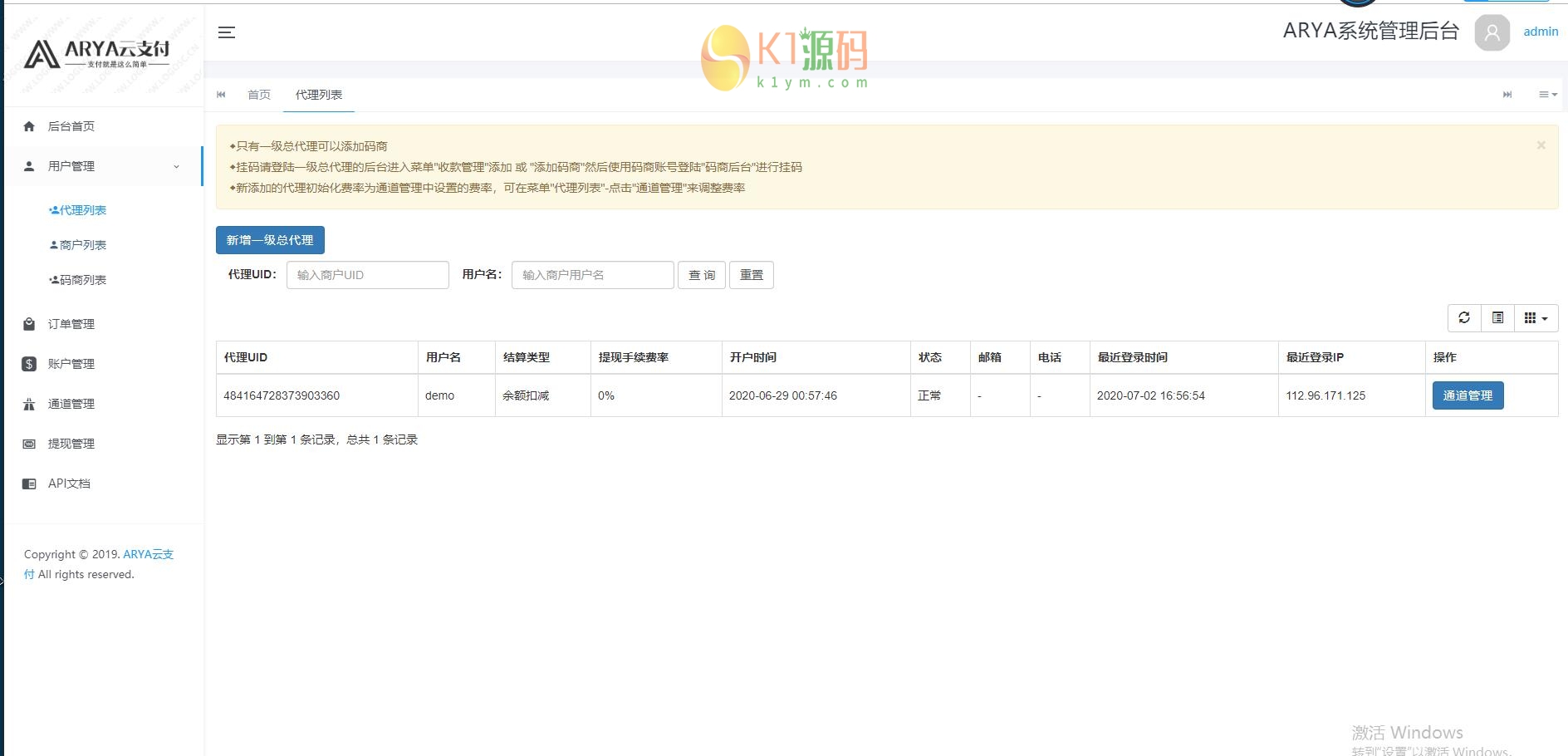Switch to the 首页 tab
The width and height of the screenshot is (1568, 756).
(259, 95)
